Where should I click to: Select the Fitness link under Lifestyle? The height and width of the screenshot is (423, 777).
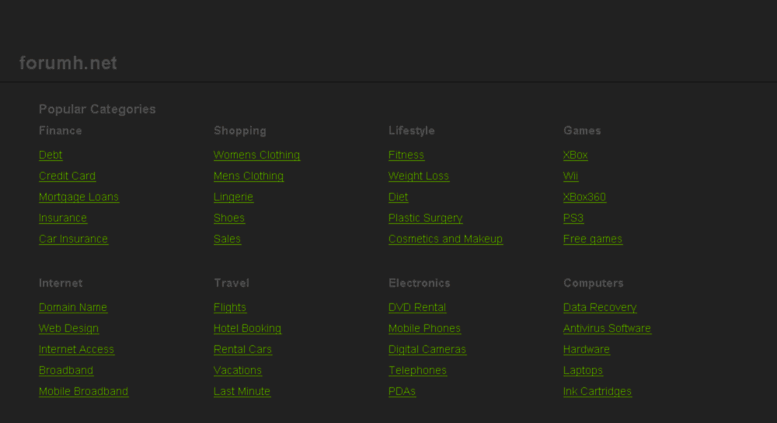[406, 155]
